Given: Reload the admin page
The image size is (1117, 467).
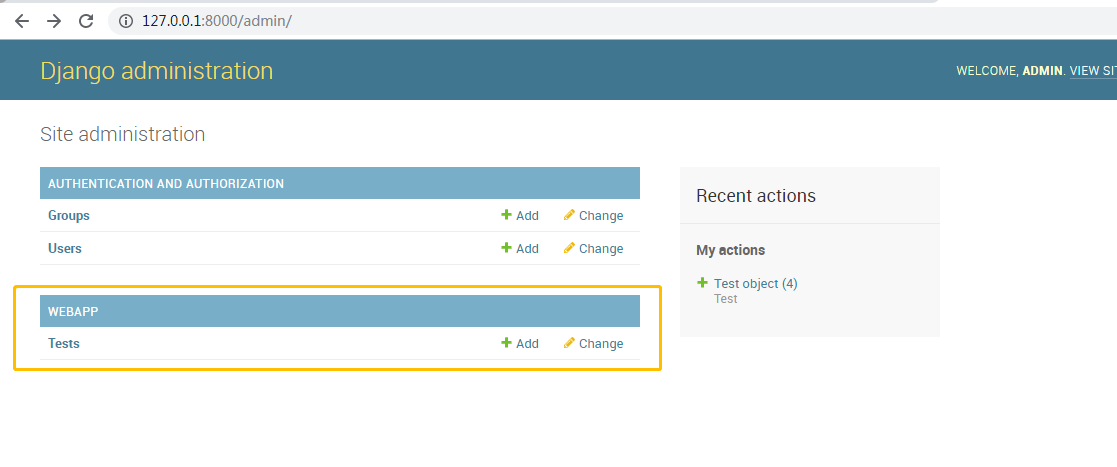Looking at the screenshot, I should (x=86, y=21).
